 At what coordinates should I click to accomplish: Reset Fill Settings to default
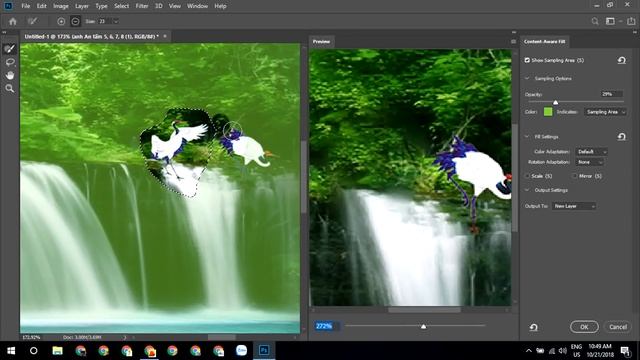click(621, 137)
